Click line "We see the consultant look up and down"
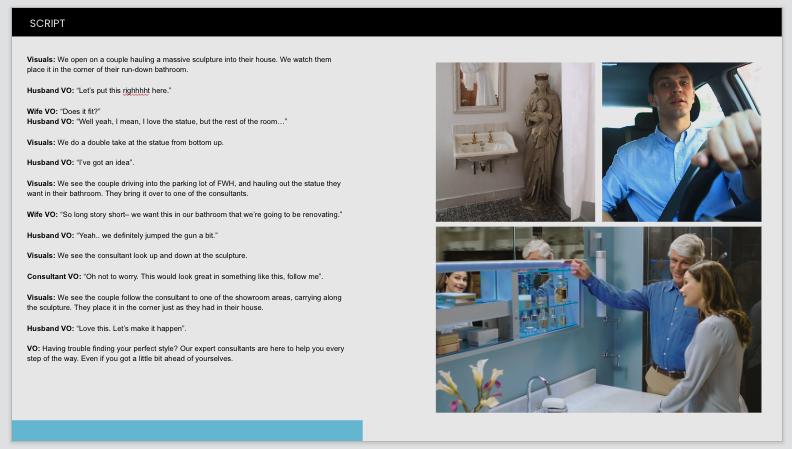 click(137, 256)
